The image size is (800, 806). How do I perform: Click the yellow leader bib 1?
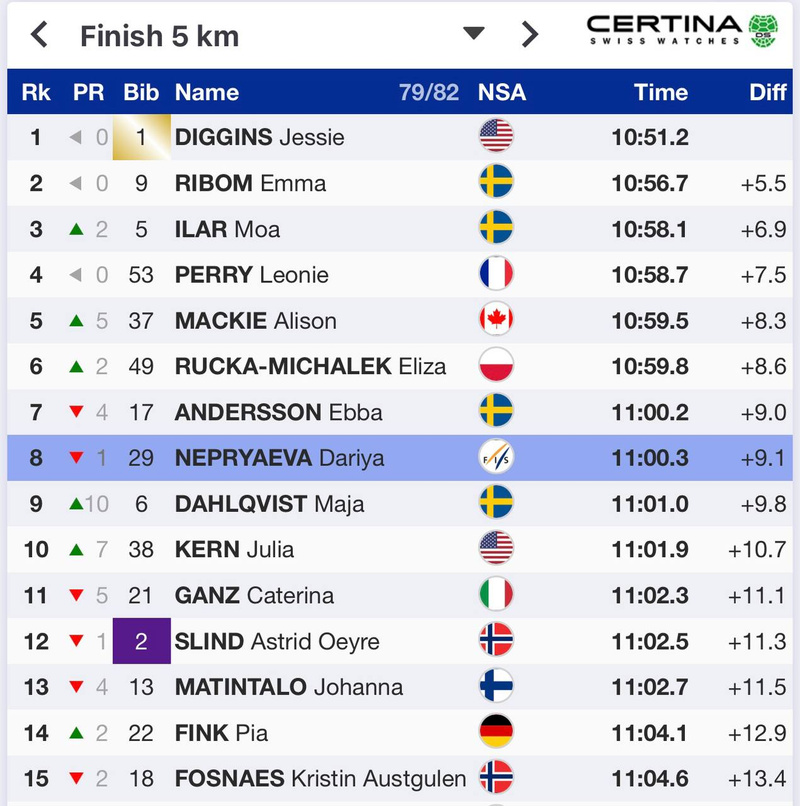tap(141, 138)
